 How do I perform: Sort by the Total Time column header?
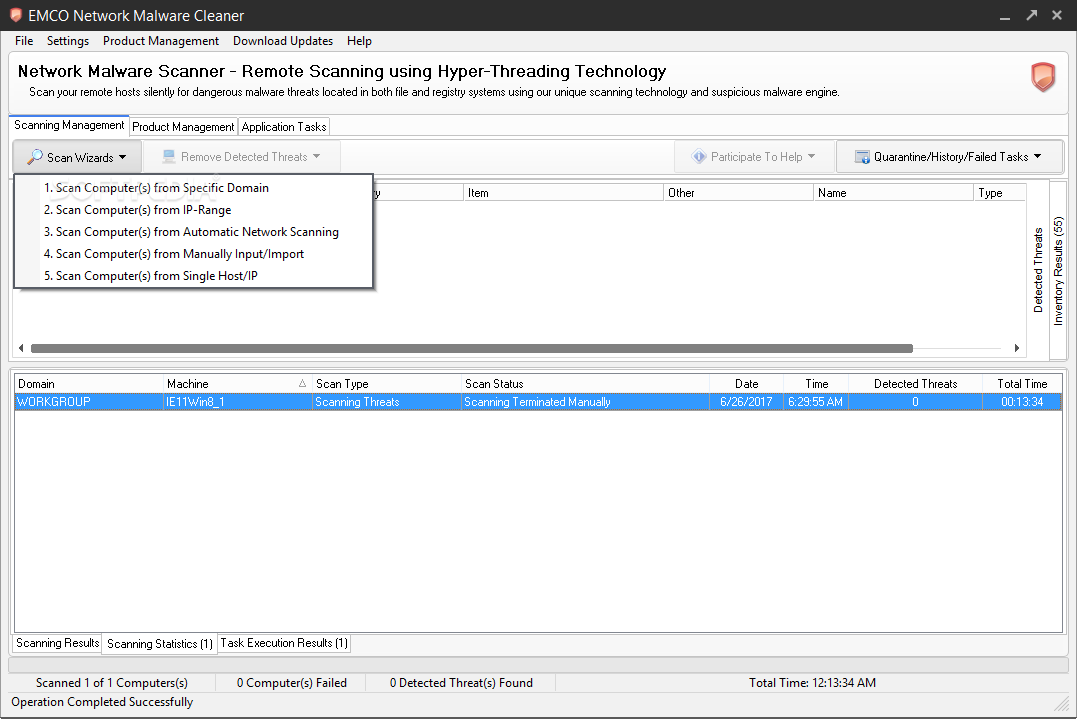click(x=1022, y=384)
